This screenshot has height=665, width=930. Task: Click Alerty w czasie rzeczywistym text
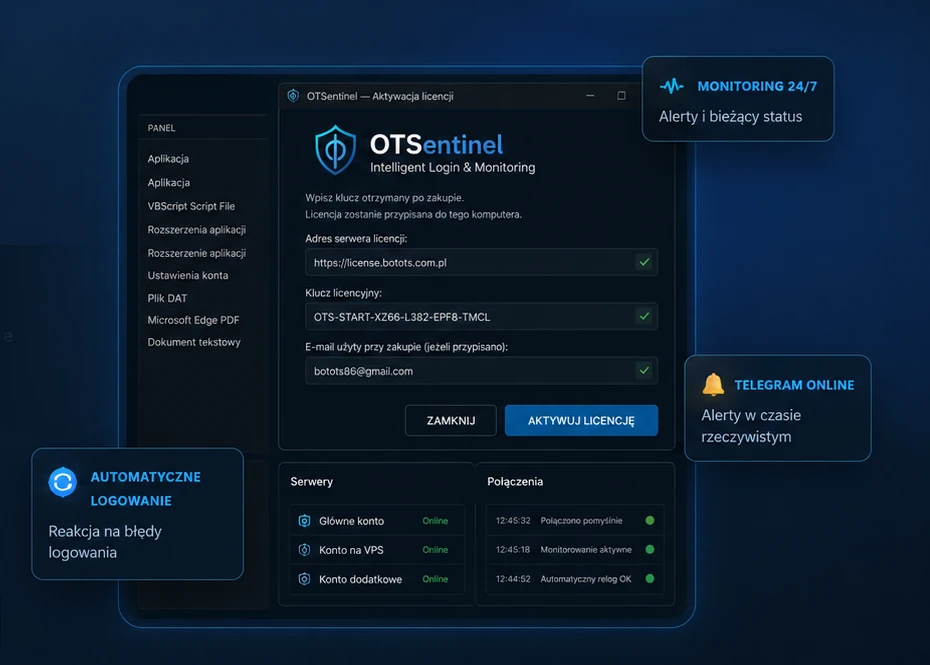751,426
